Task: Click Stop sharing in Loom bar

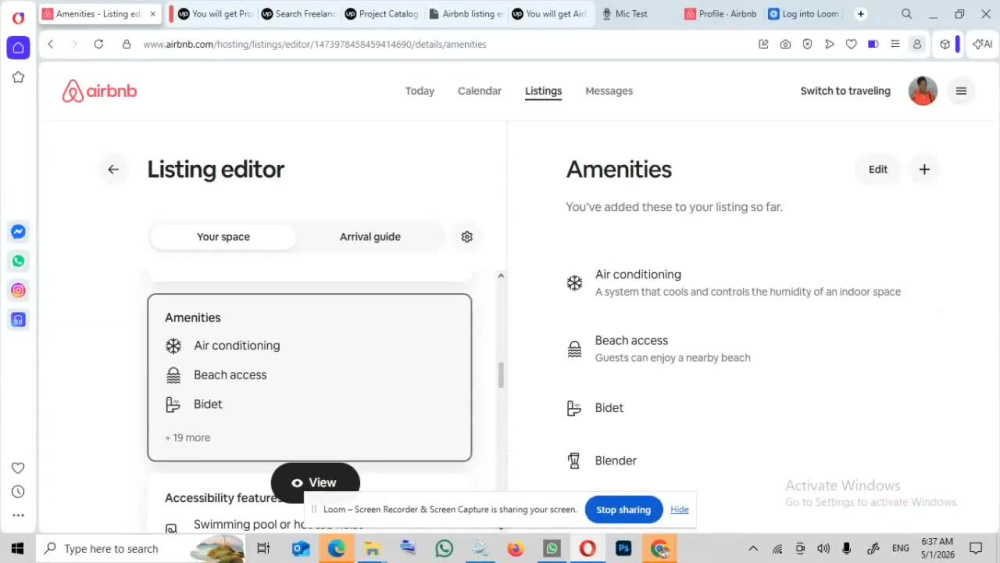Action: pos(623,509)
